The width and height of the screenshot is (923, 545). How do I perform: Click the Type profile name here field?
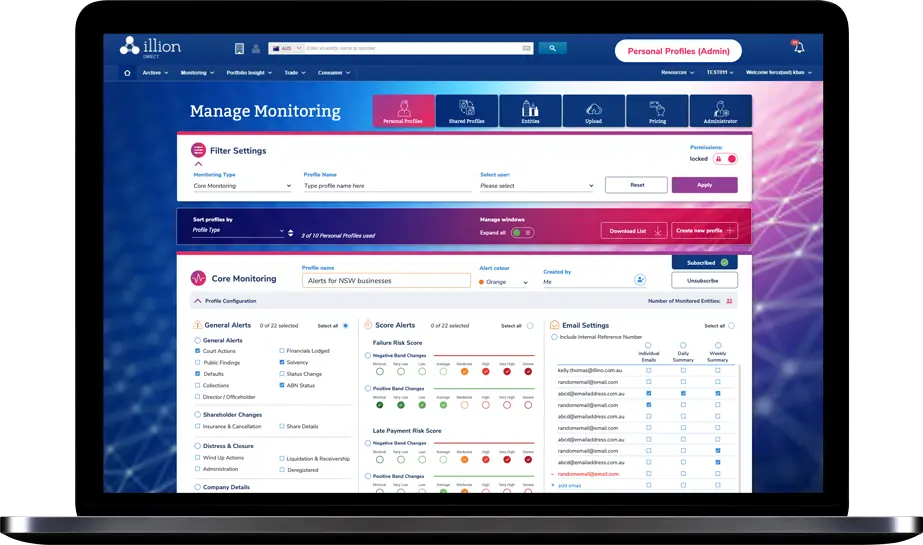386,186
